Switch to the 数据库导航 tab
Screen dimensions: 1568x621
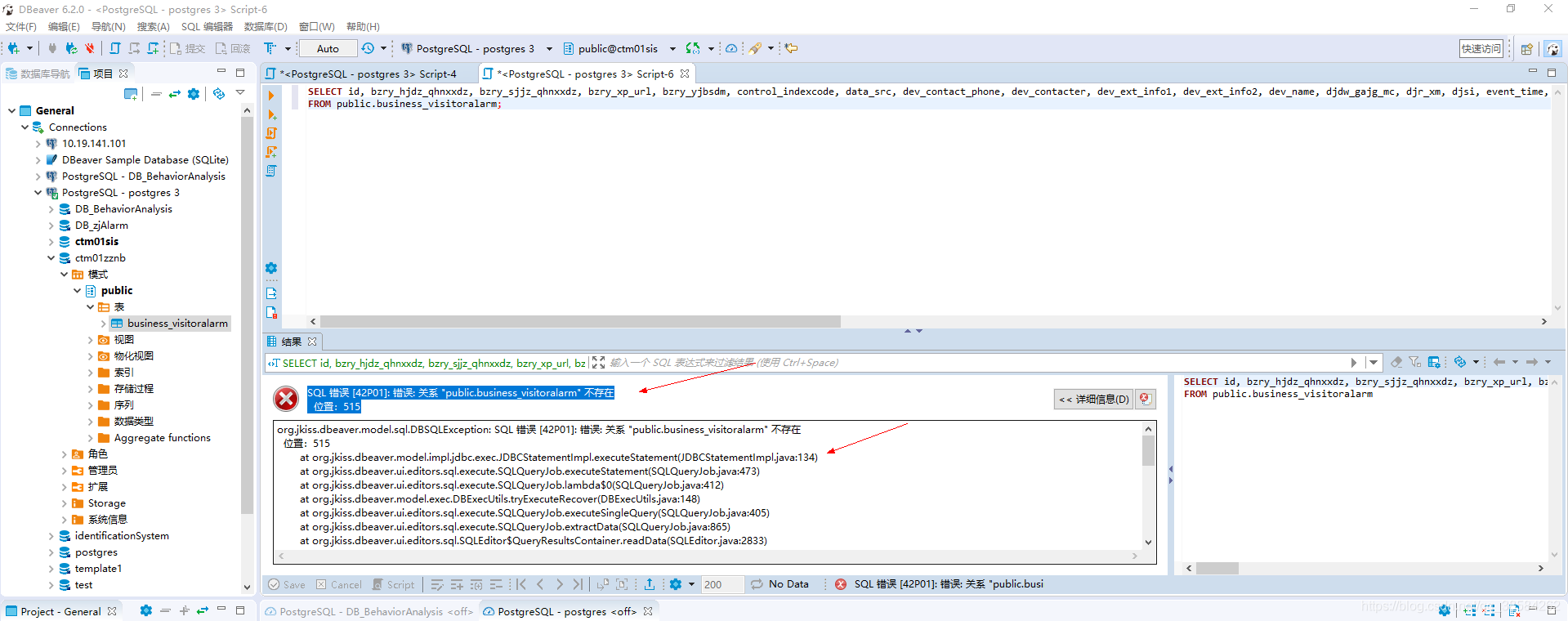point(38,74)
